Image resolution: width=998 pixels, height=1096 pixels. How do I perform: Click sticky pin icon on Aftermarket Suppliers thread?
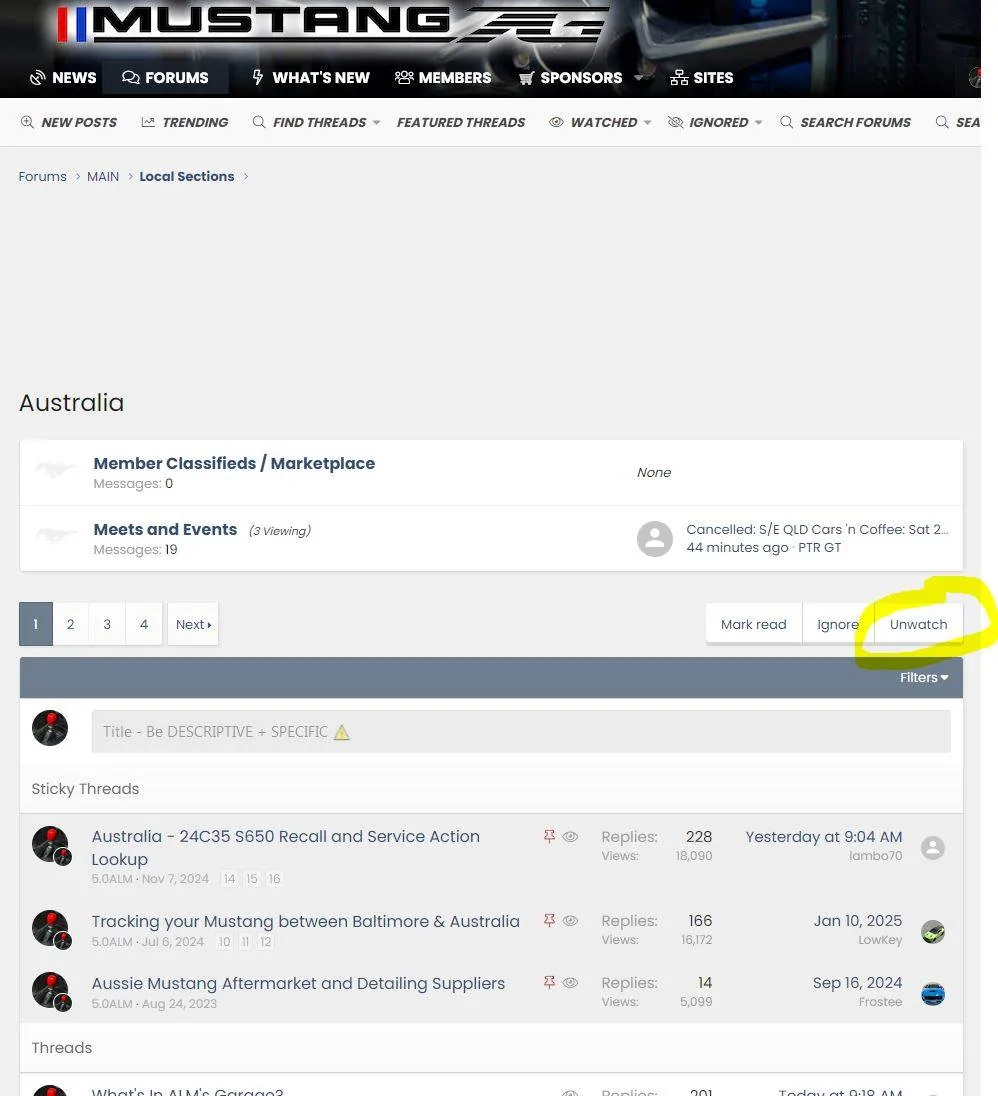(549, 982)
